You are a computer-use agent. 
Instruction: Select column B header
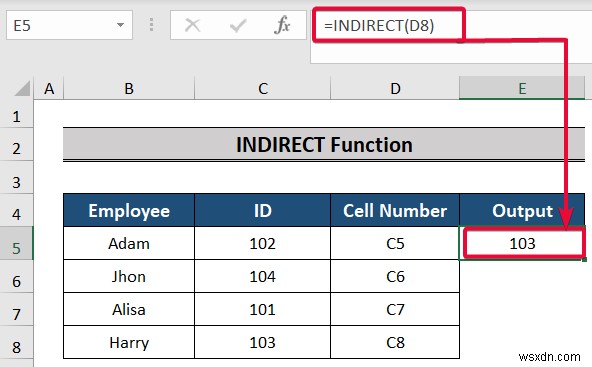tap(129, 89)
